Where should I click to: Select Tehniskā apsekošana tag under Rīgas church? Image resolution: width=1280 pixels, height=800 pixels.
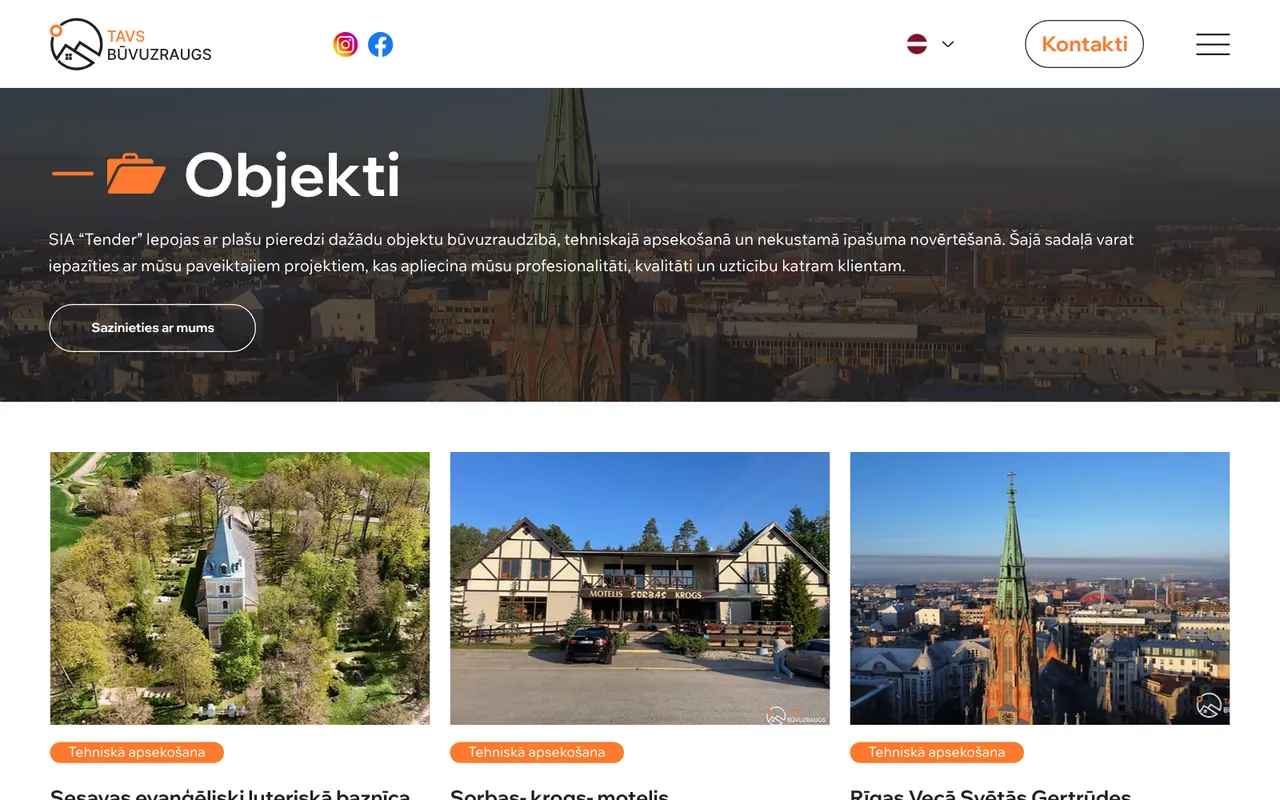937,752
